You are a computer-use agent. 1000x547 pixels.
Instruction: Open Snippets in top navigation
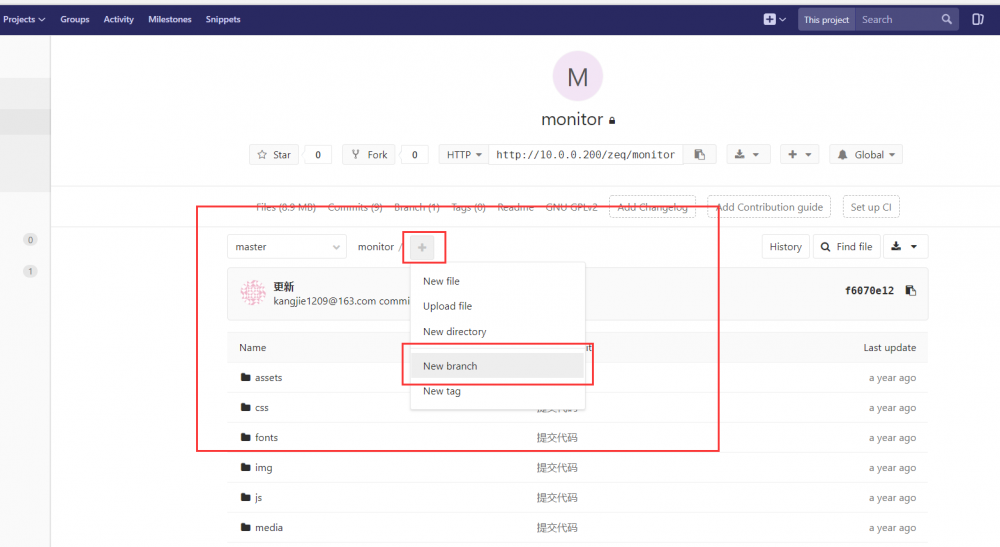click(x=223, y=19)
